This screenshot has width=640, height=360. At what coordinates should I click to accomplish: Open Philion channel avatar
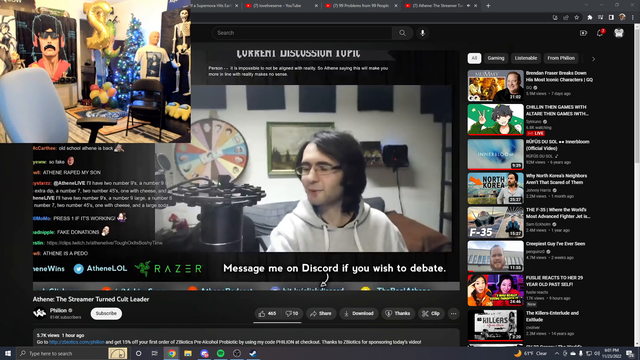pos(40,313)
